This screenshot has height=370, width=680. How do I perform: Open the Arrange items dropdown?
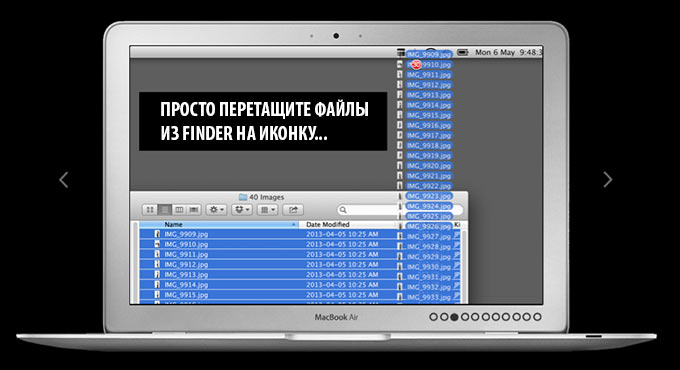[x=268, y=210]
